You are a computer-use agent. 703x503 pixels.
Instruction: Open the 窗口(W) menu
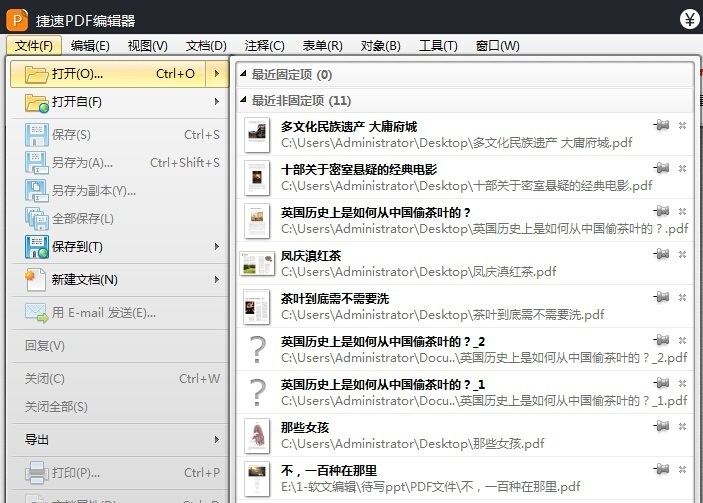(x=498, y=46)
